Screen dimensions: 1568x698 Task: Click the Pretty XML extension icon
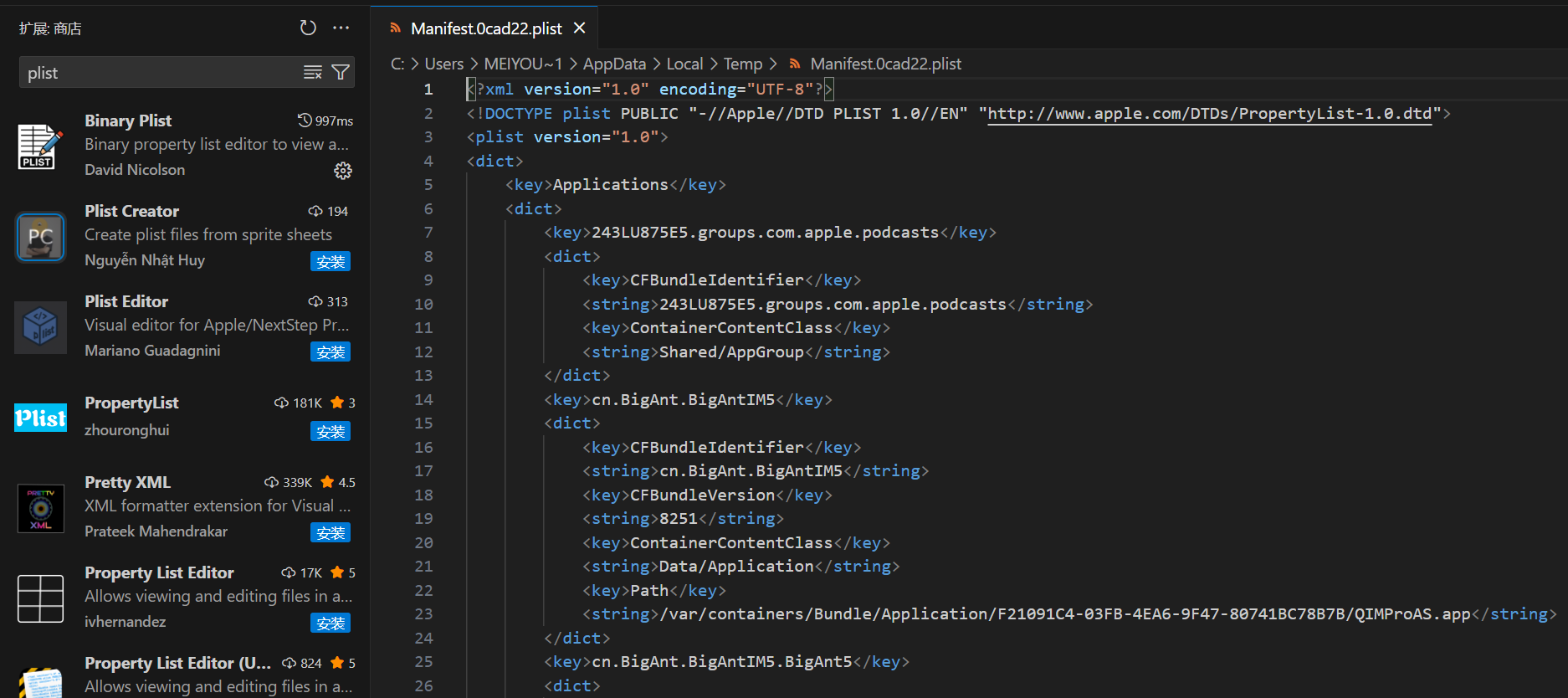[40, 508]
